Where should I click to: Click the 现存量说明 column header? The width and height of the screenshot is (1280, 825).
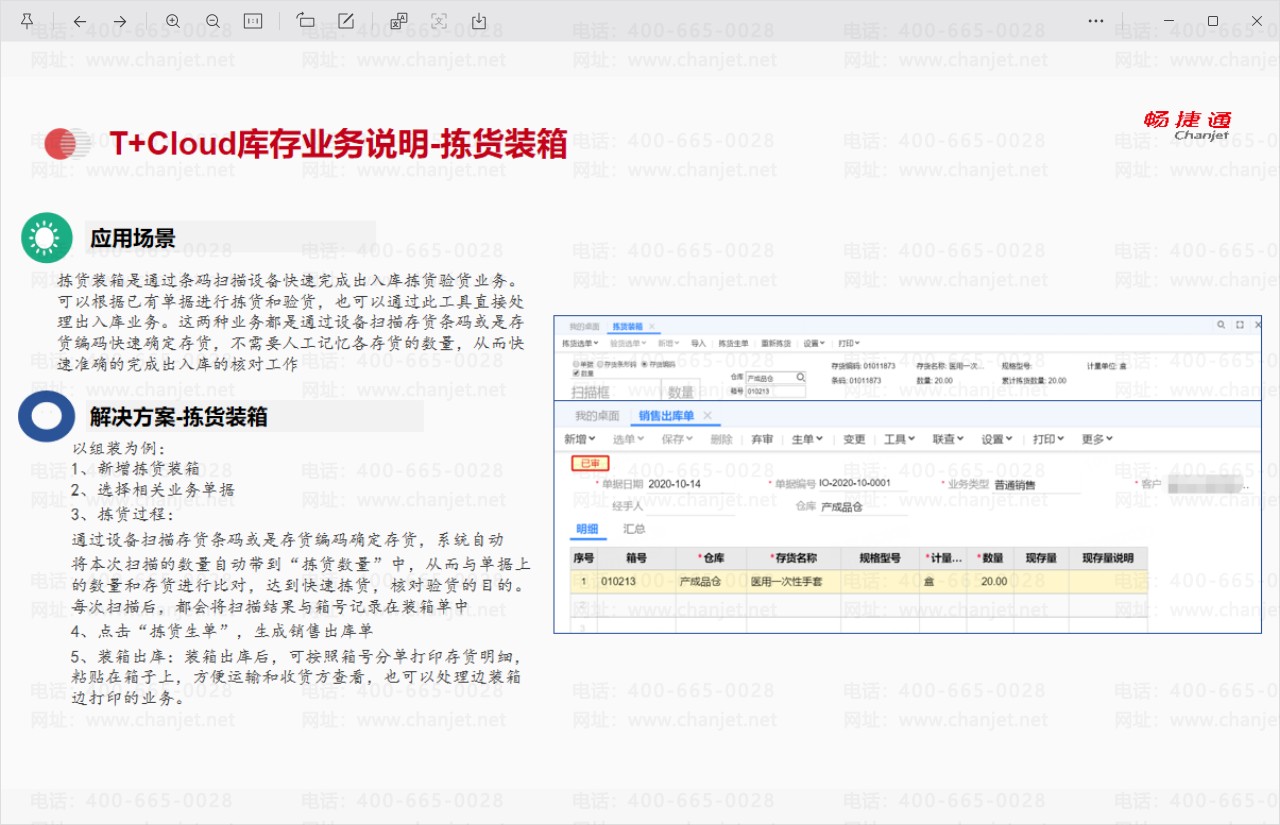(x=1108, y=558)
